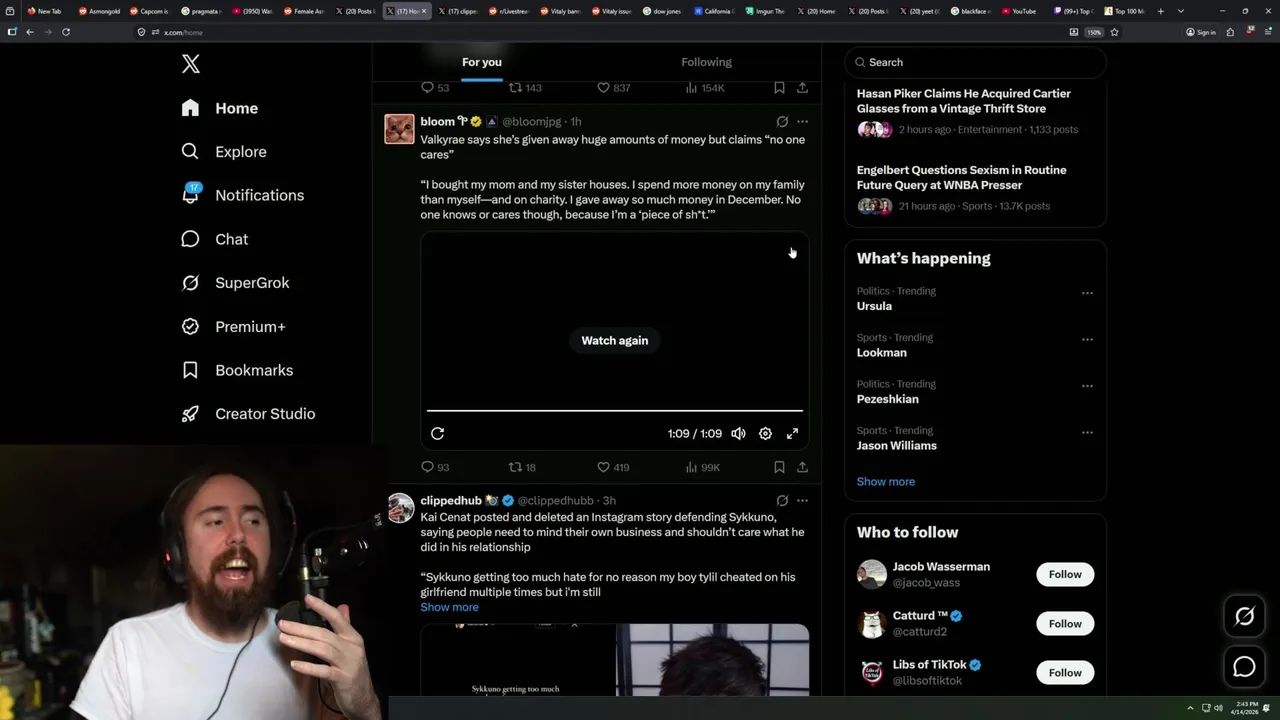Viewport: 1280px width, 720px height.
Task: Open the browser tab list chevron
Action: [1181, 11]
